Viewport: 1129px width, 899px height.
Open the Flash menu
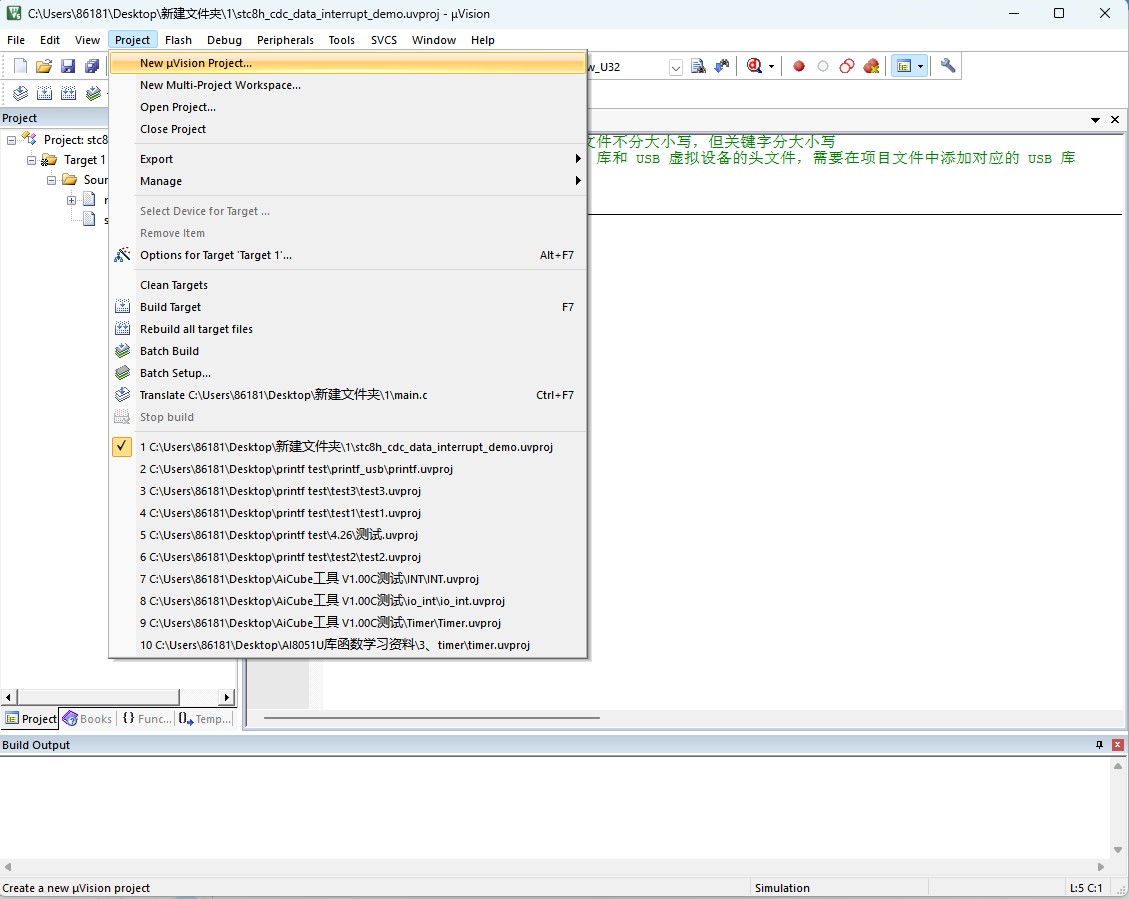(x=178, y=40)
